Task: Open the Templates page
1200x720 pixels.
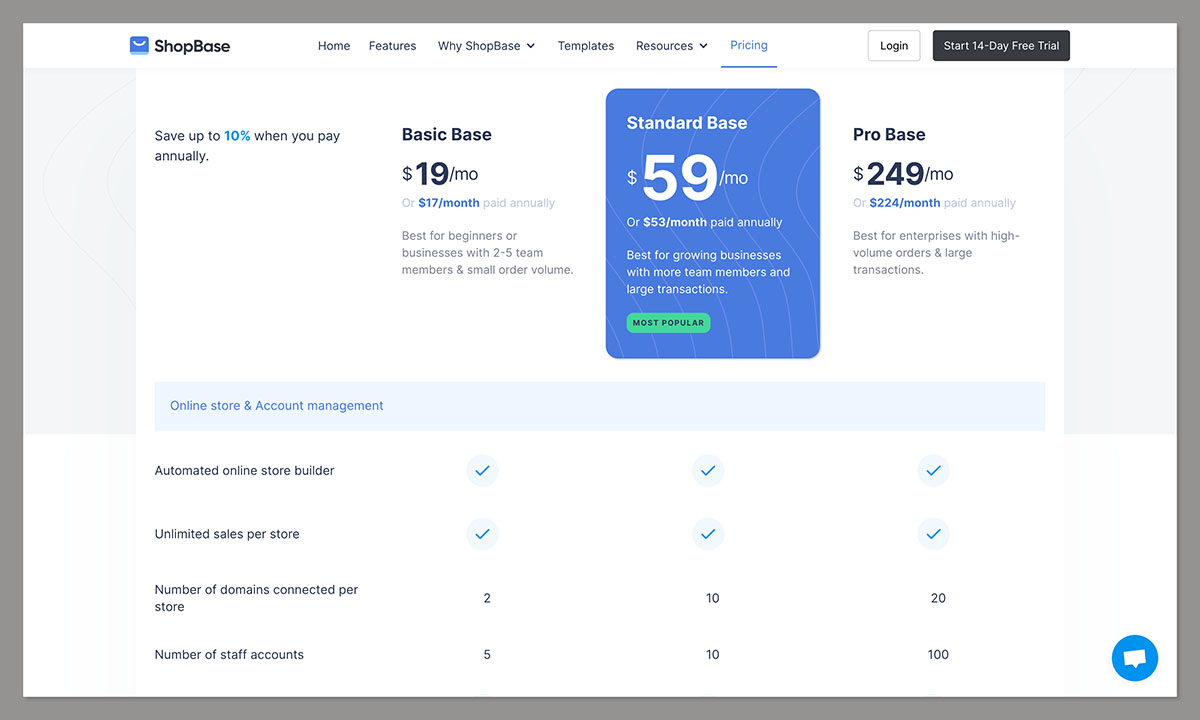Action: point(585,45)
